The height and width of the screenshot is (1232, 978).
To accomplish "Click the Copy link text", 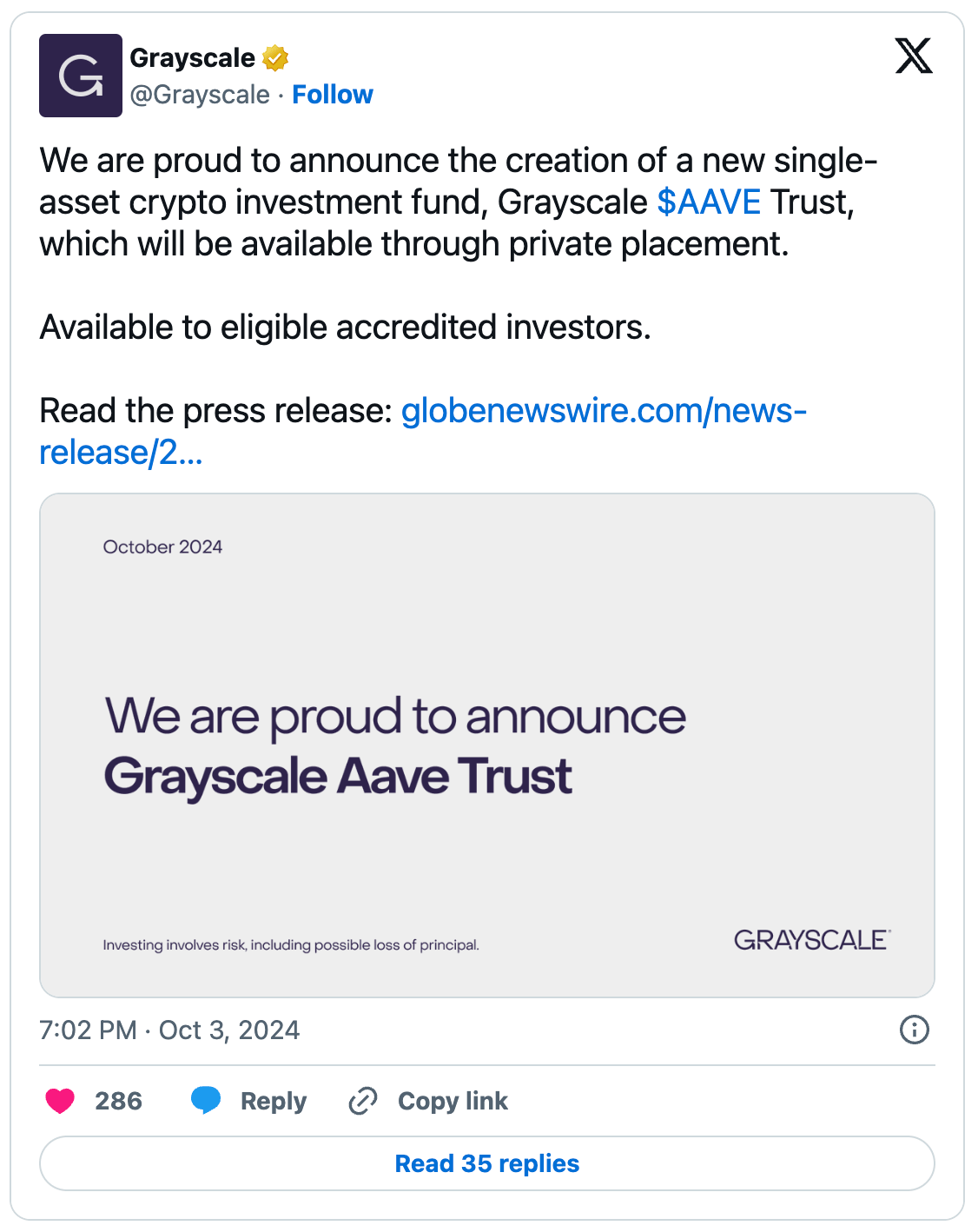I will pyautogui.click(x=453, y=1101).
